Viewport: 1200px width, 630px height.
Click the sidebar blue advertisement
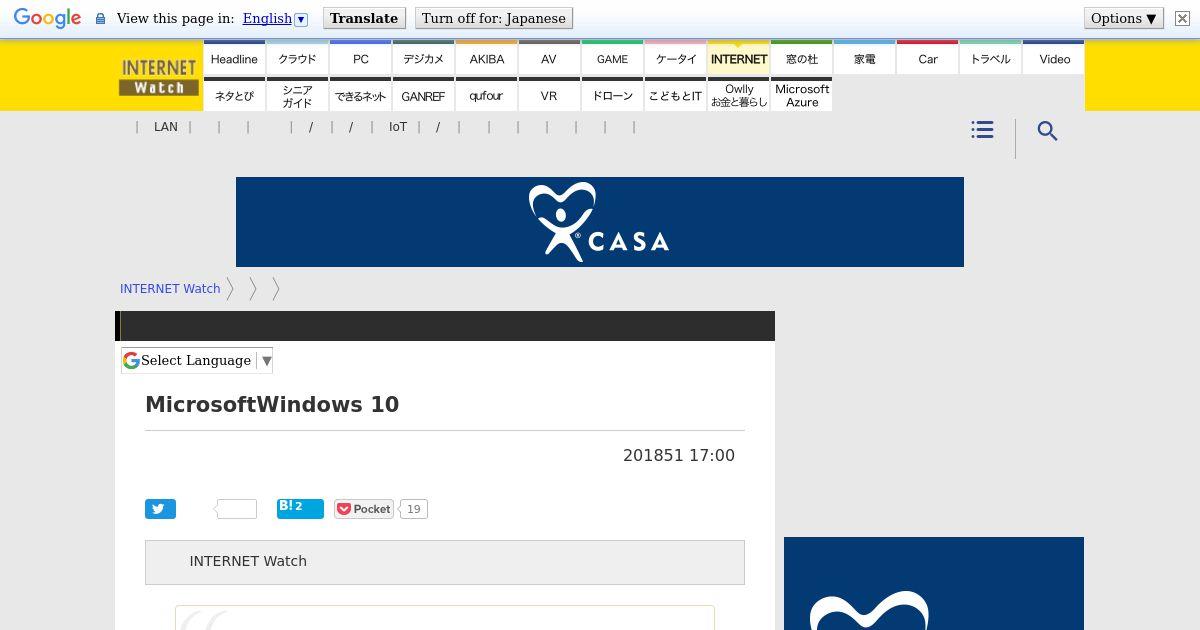tap(934, 584)
